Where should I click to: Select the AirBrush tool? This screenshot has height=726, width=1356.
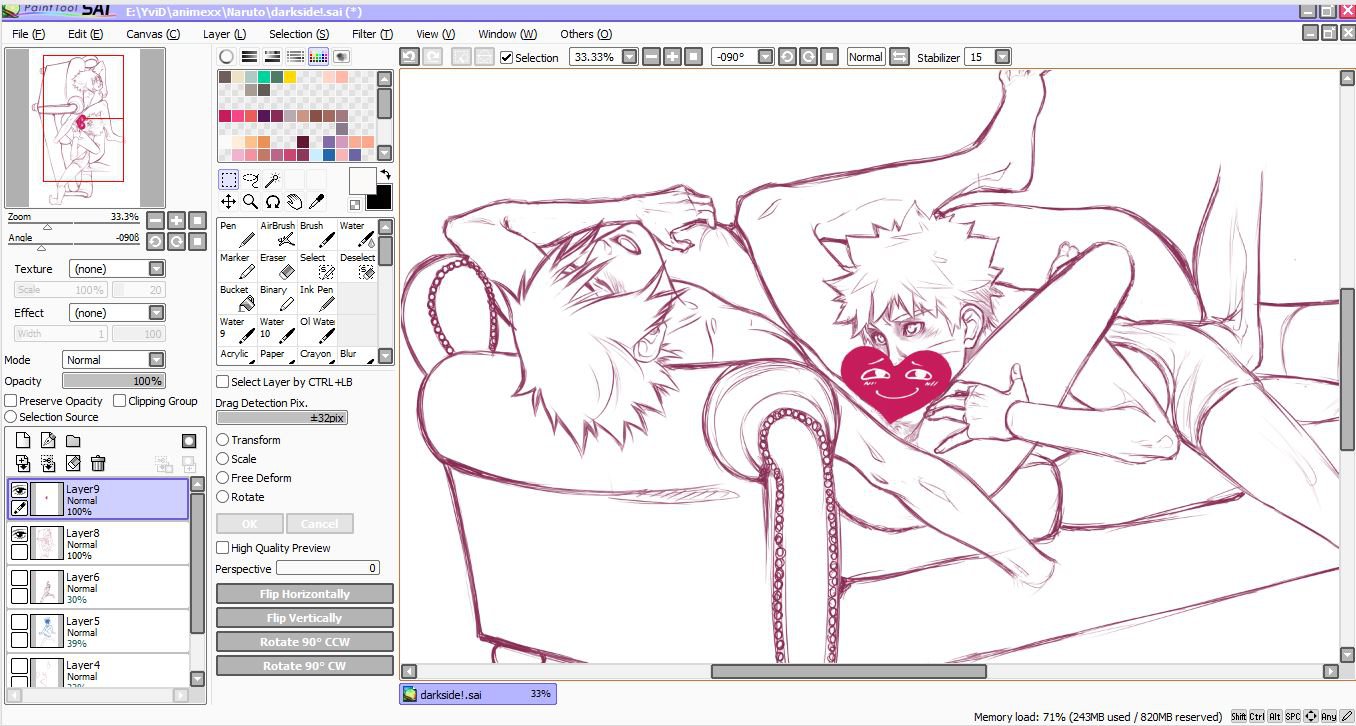point(277,234)
